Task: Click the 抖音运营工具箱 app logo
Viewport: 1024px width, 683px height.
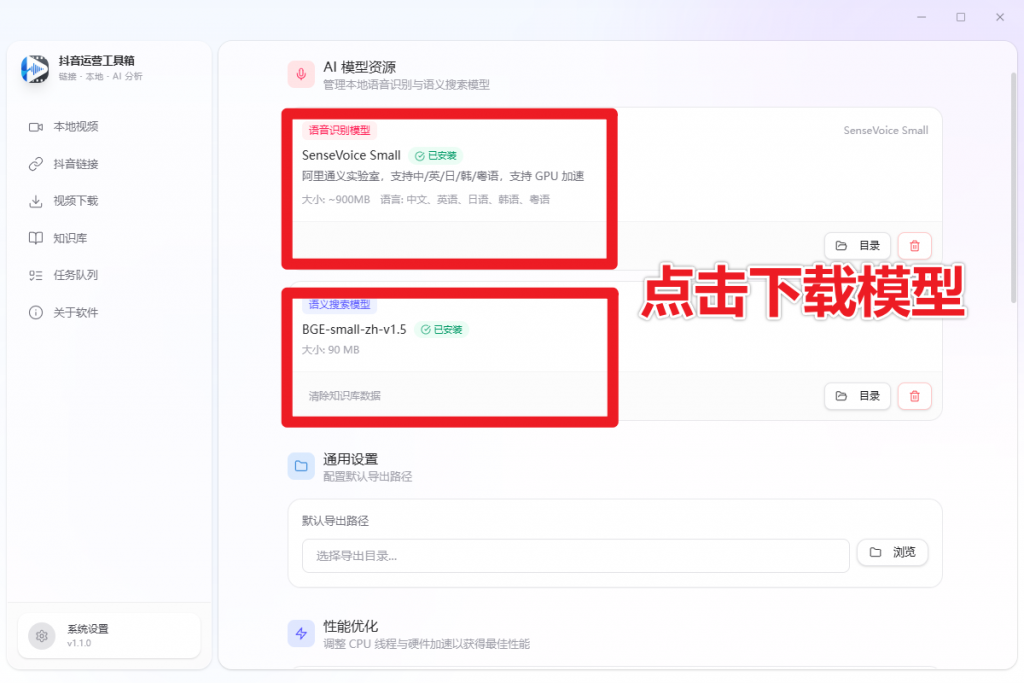Action: [x=35, y=68]
